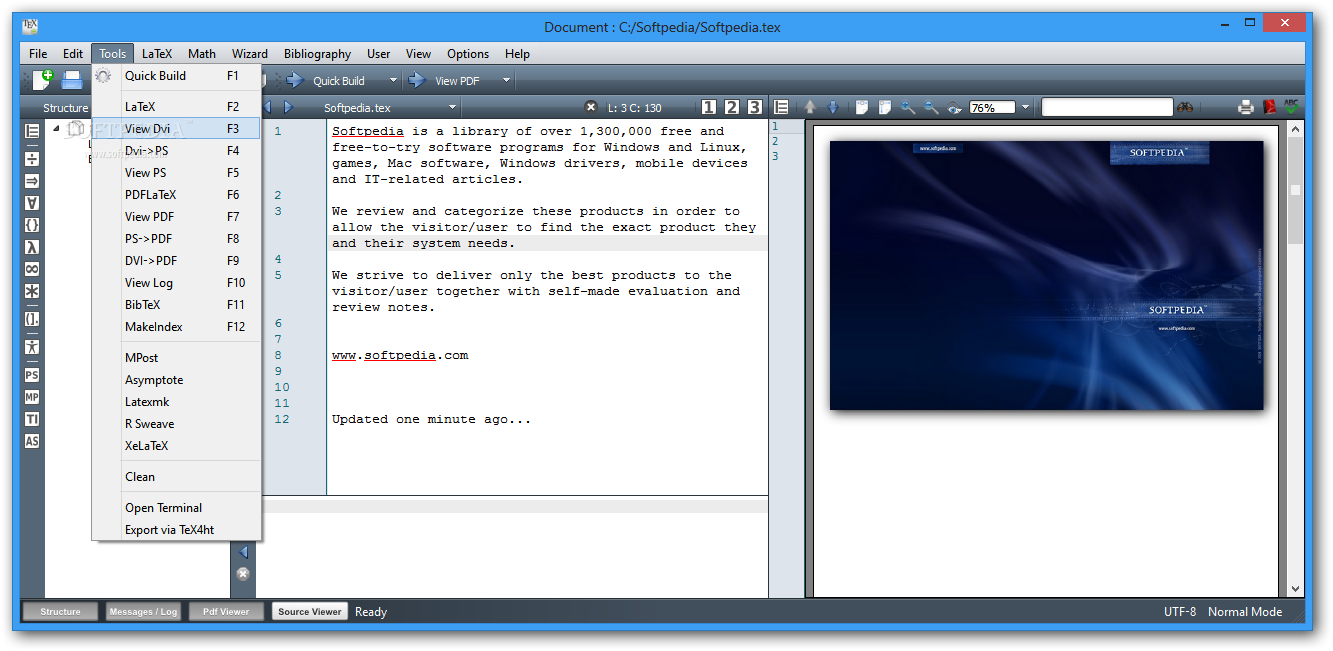1333x651 pixels.
Task: Toggle the Structure panel button in status bar
Action: click(60, 611)
